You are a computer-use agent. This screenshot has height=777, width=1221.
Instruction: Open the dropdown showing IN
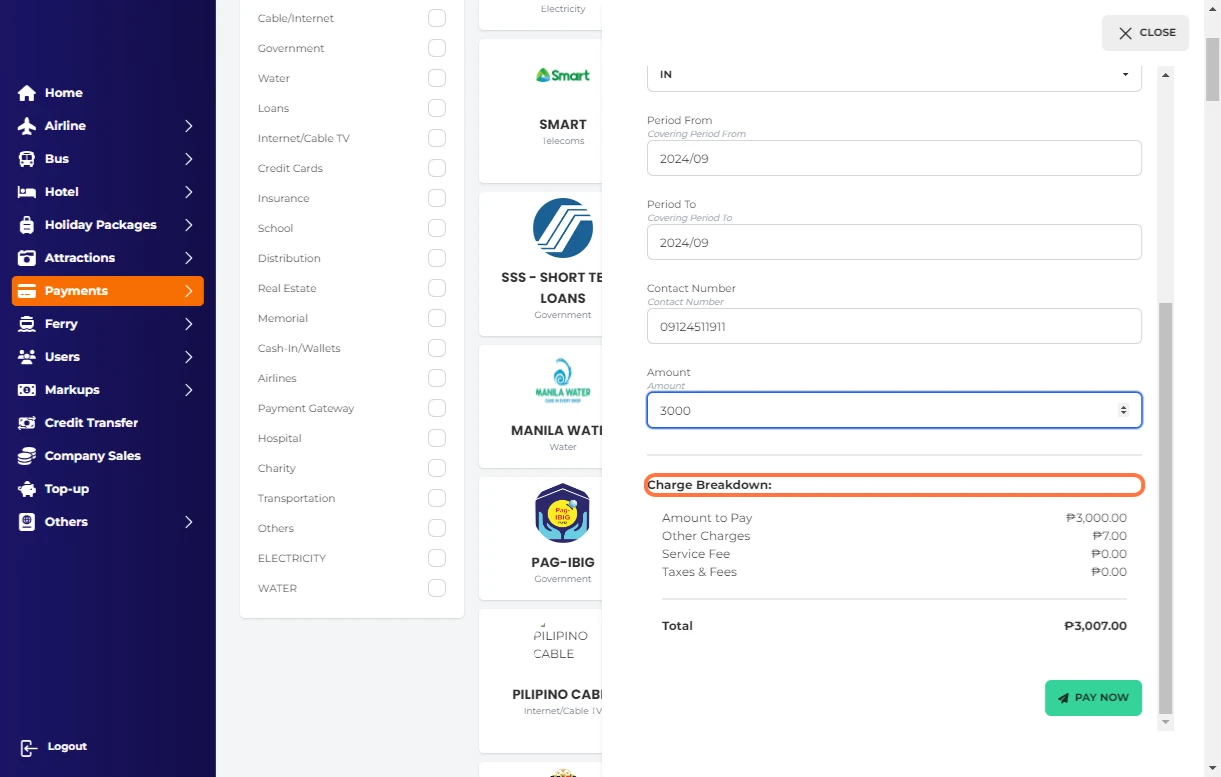(893, 75)
